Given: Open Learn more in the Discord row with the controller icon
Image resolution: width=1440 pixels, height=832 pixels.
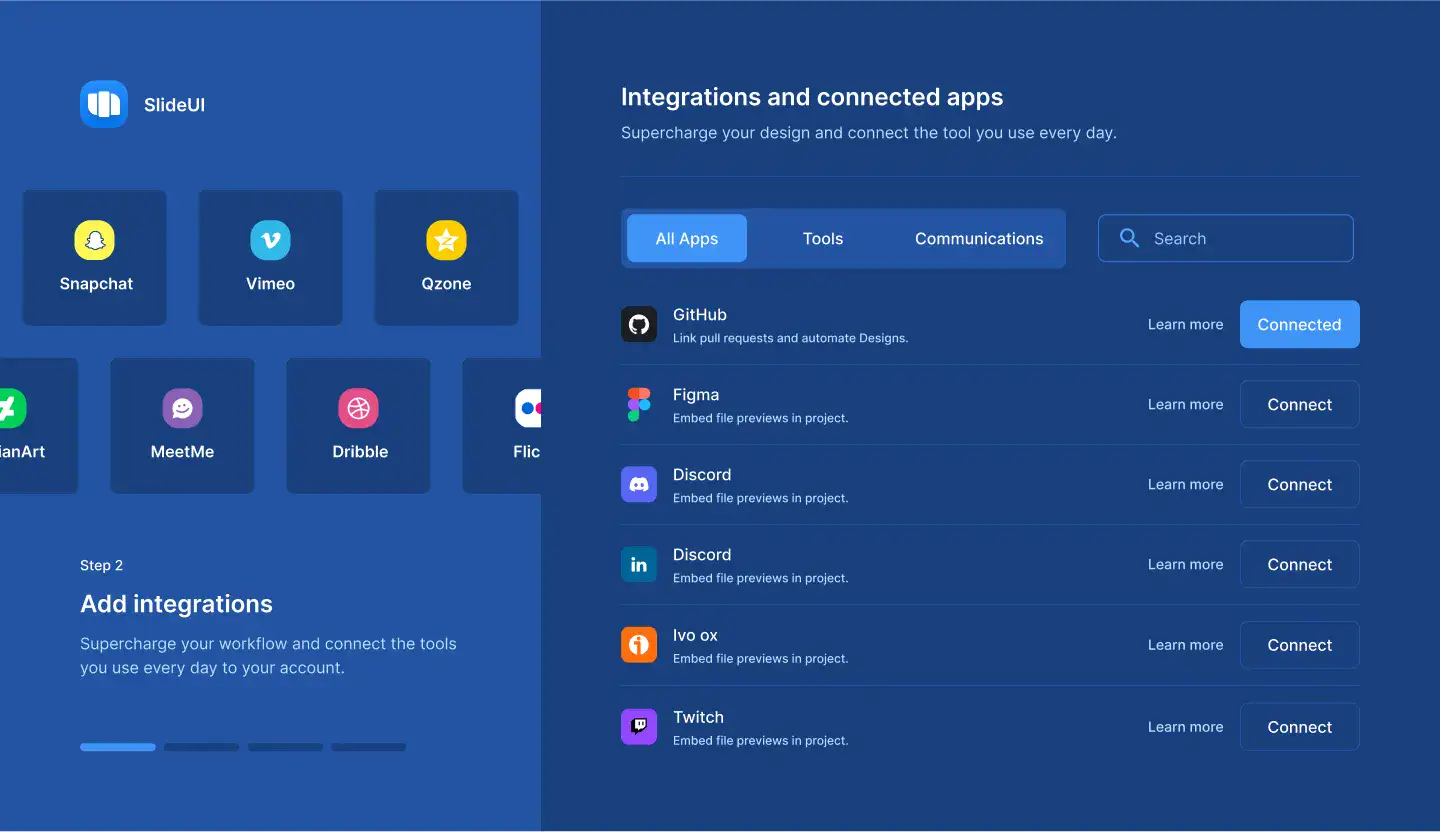Looking at the screenshot, I should (x=1185, y=484).
